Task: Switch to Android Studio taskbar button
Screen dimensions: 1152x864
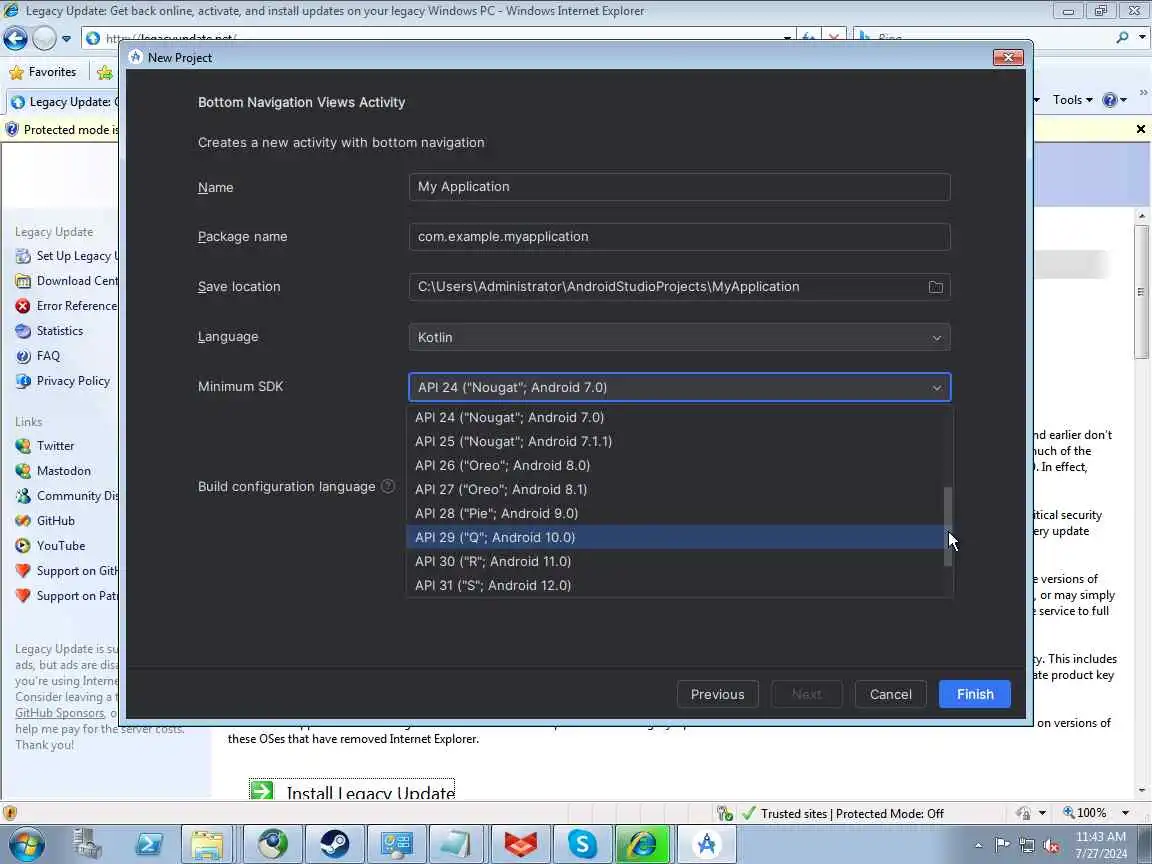Action: [x=706, y=844]
